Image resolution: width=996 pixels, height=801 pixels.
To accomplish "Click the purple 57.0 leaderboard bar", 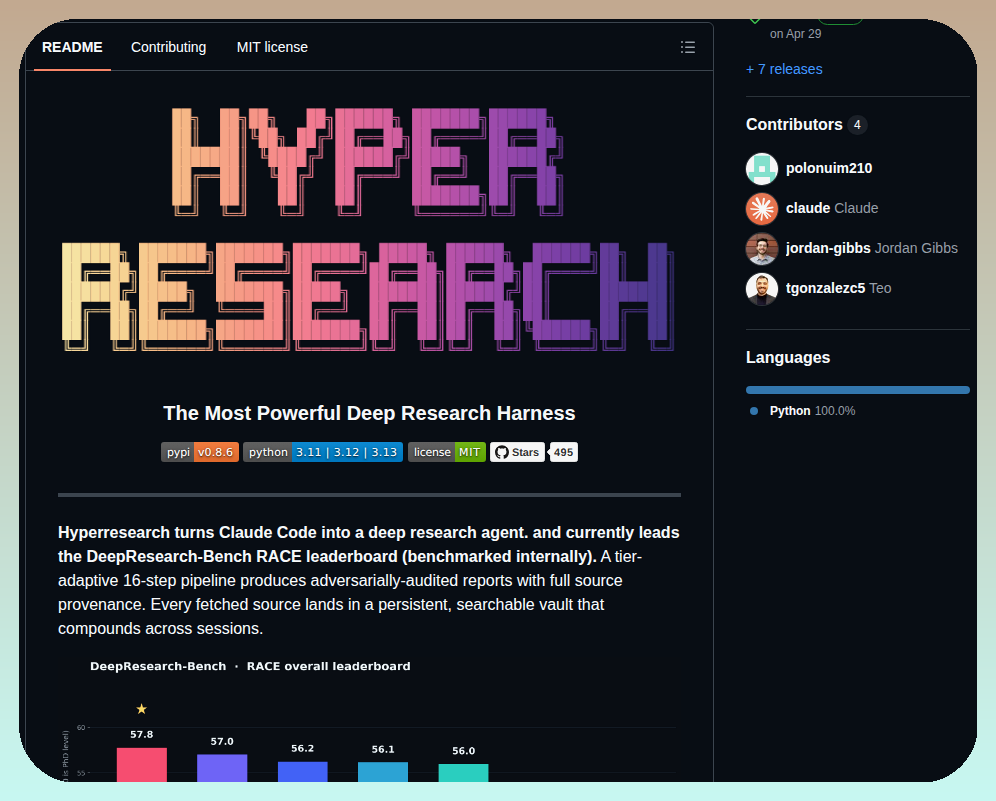I will point(222,768).
